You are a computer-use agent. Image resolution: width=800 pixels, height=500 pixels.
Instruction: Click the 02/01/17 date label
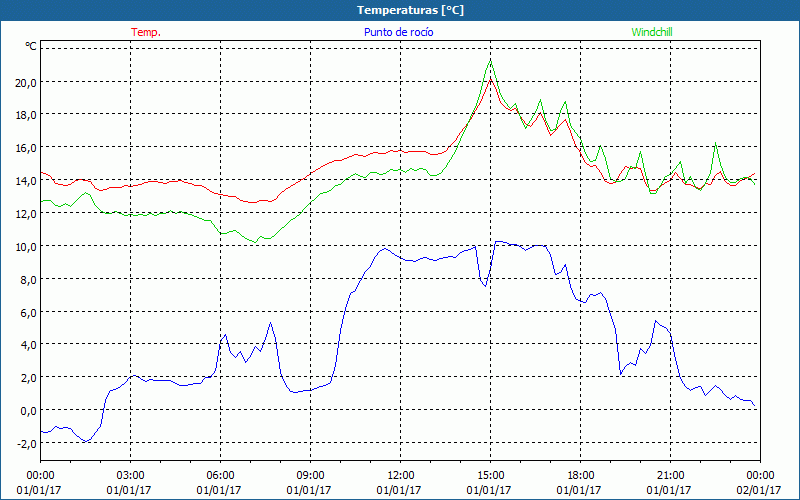[x=759, y=490]
